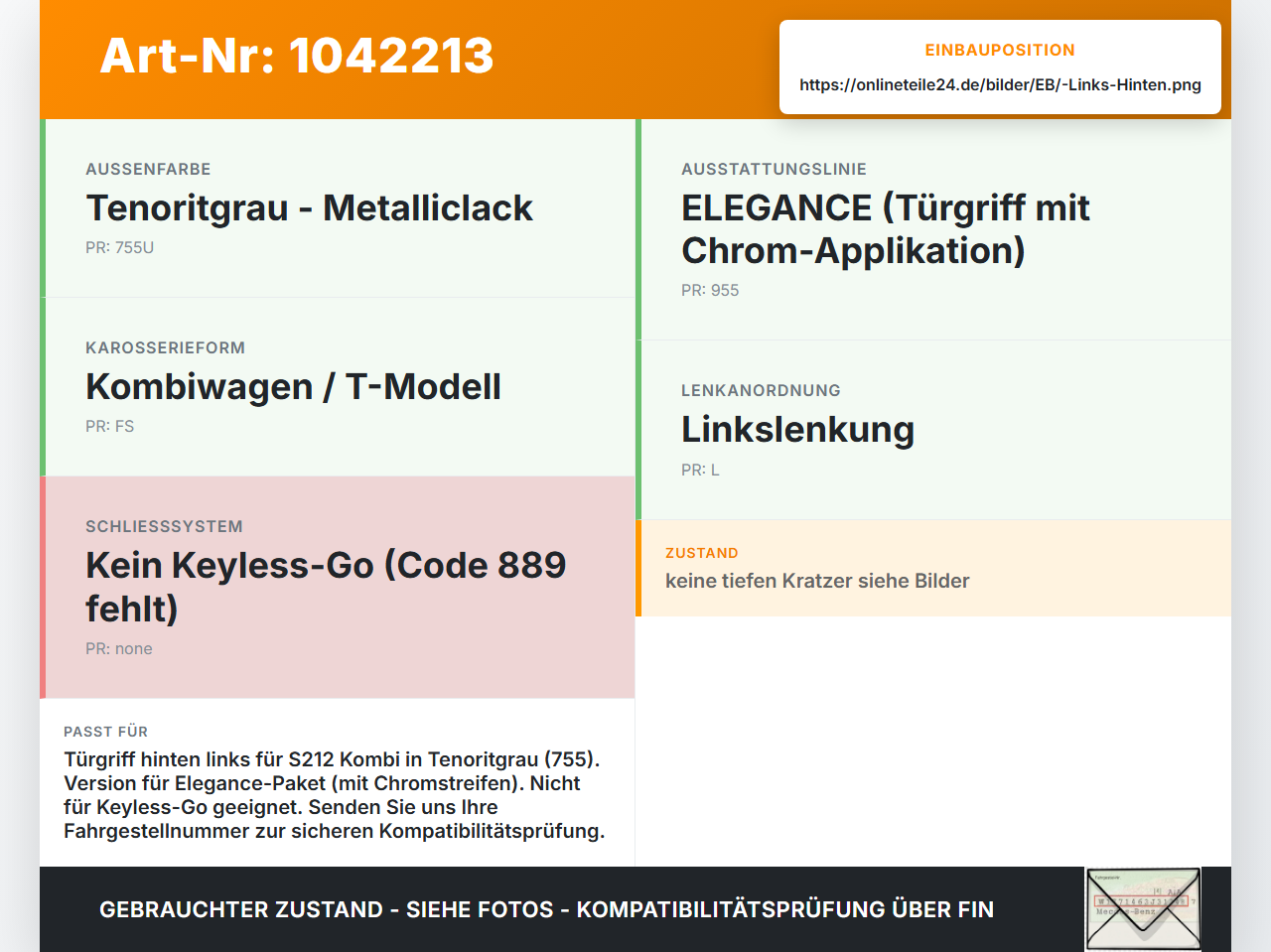This screenshot has width=1271, height=952.
Task: Click the ZUSTAND condition note box
Action: [933, 568]
